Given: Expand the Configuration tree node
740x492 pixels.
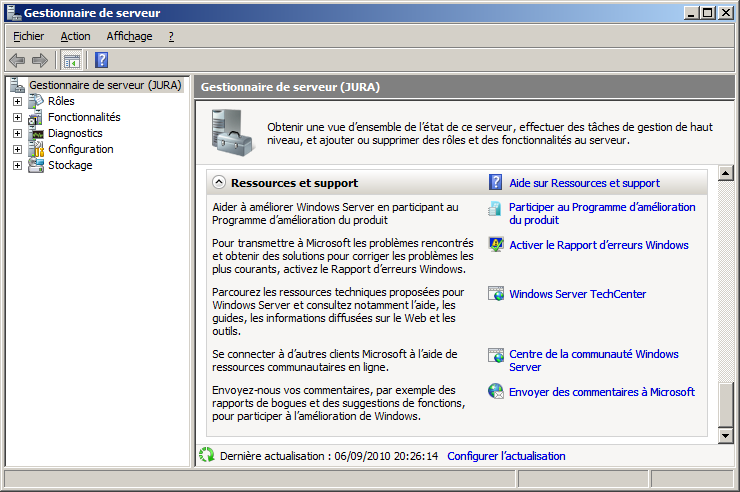Looking at the screenshot, I should (17, 149).
